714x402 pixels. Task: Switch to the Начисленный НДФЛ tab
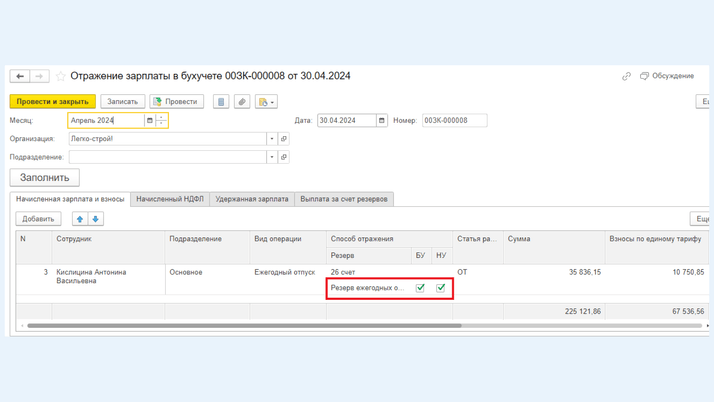(x=170, y=199)
